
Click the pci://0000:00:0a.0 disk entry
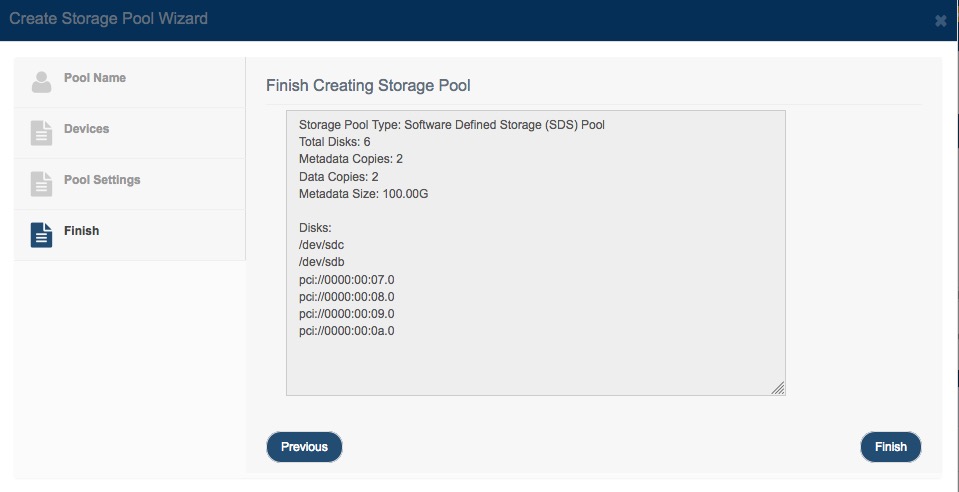(x=347, y=331)
